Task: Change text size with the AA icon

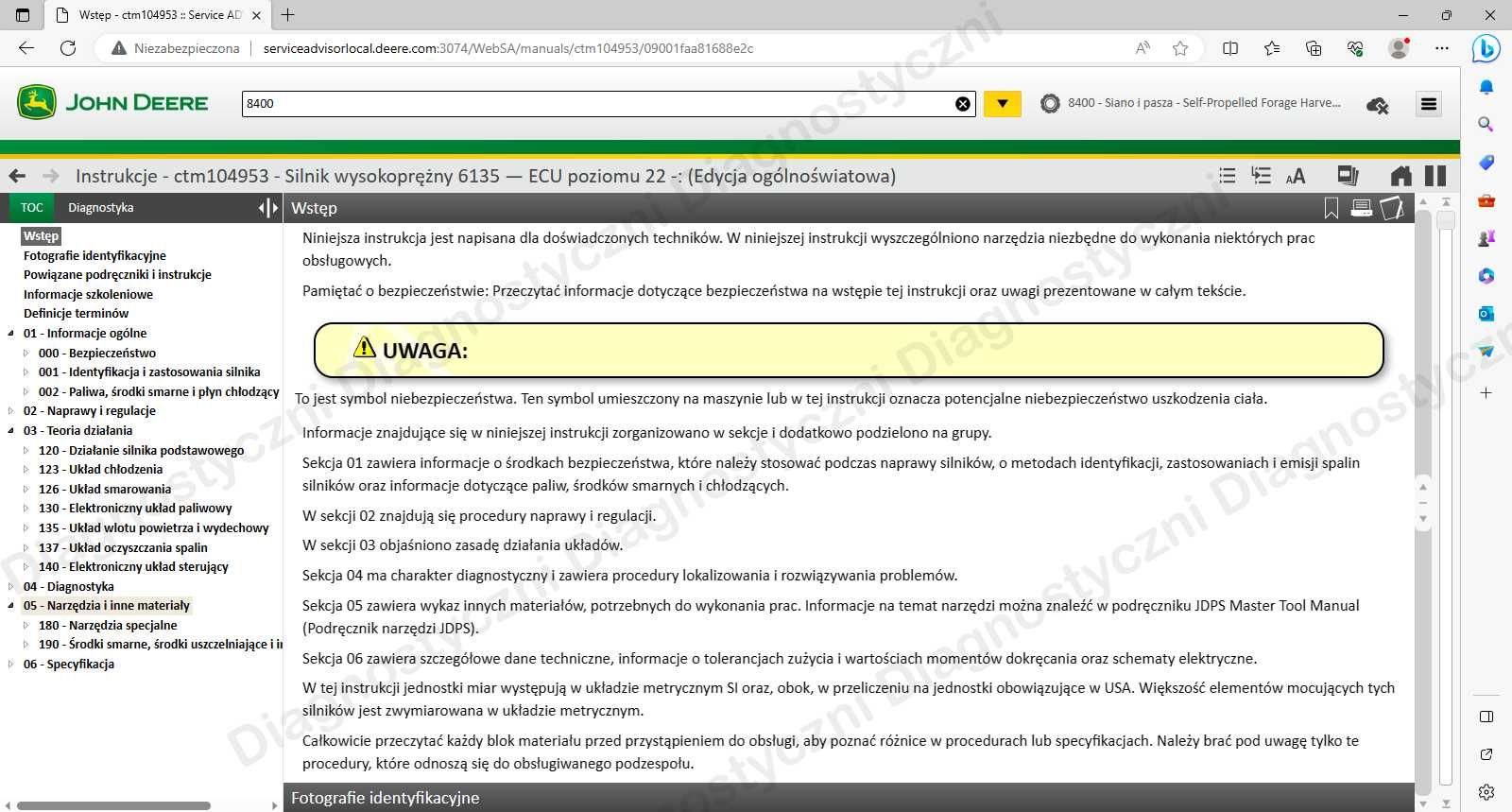Action: point(1296,176)
